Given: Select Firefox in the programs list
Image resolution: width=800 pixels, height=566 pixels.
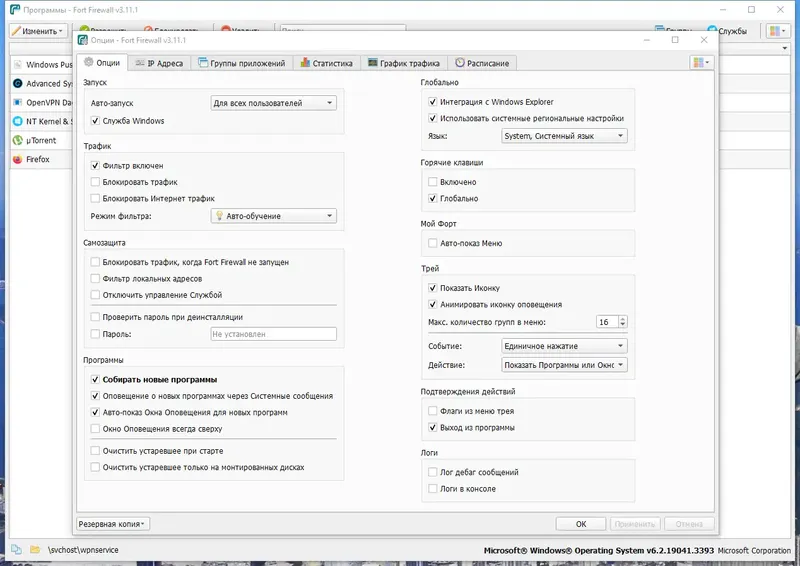Looking at the screenshot, I should pos(41,159).
